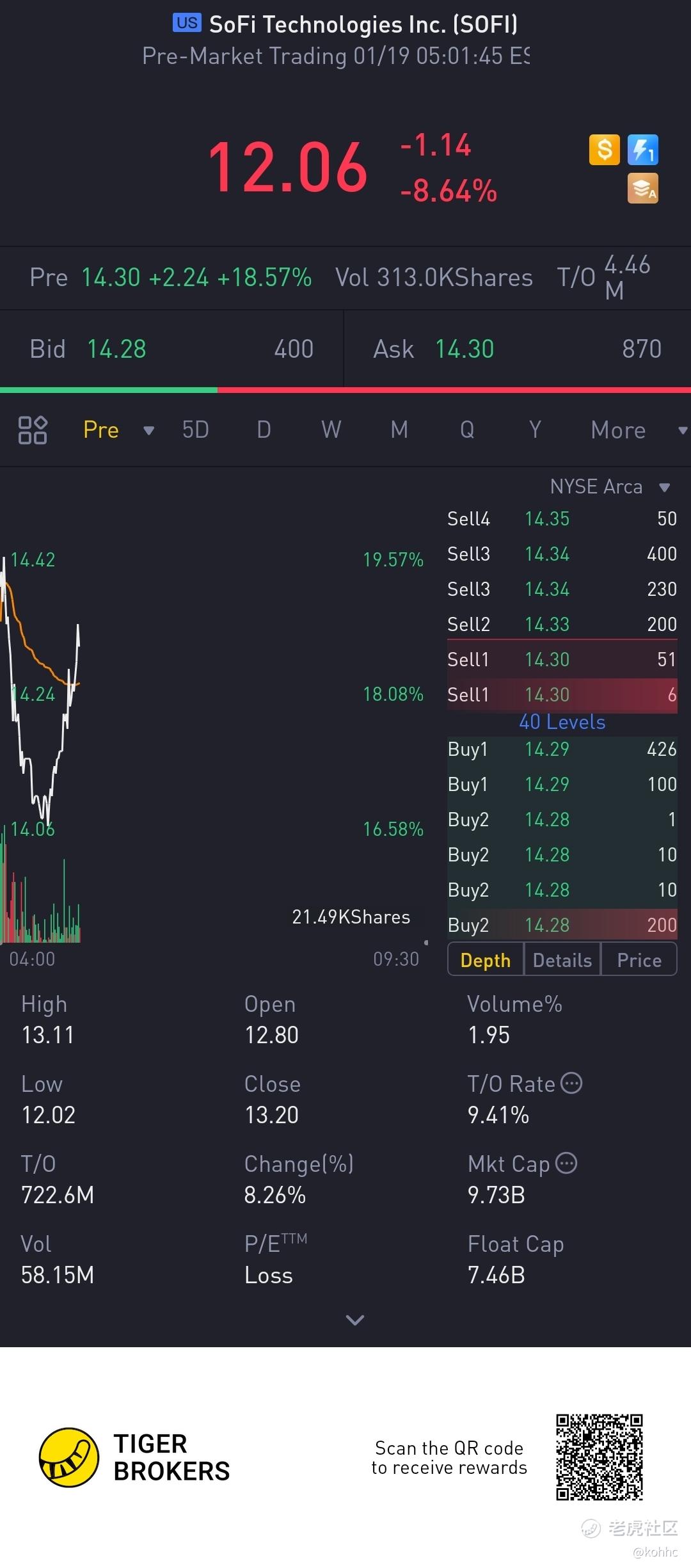The width and height of the screenshot is (691, 1568).
Task: Open the Price tab
Action: point(639,960)
